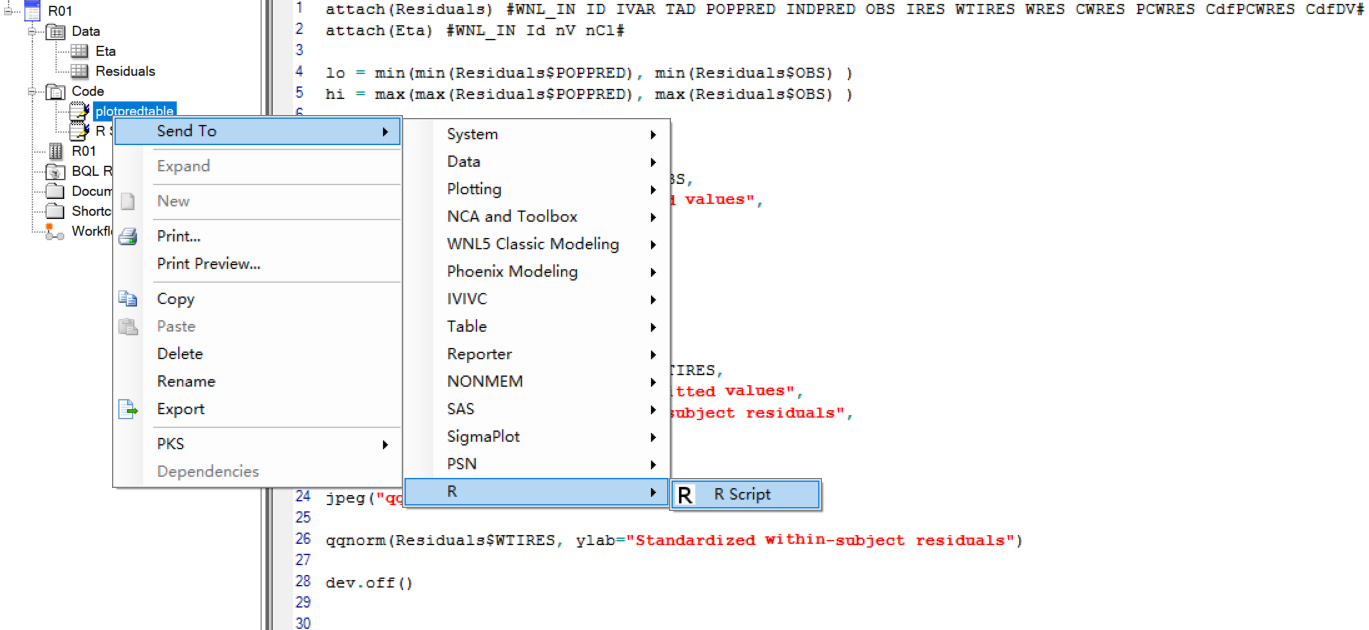The height and width of the screenshot is (630, 1369).
Task: Open the IVIVC submenu entry
Action: pos(537,299)
